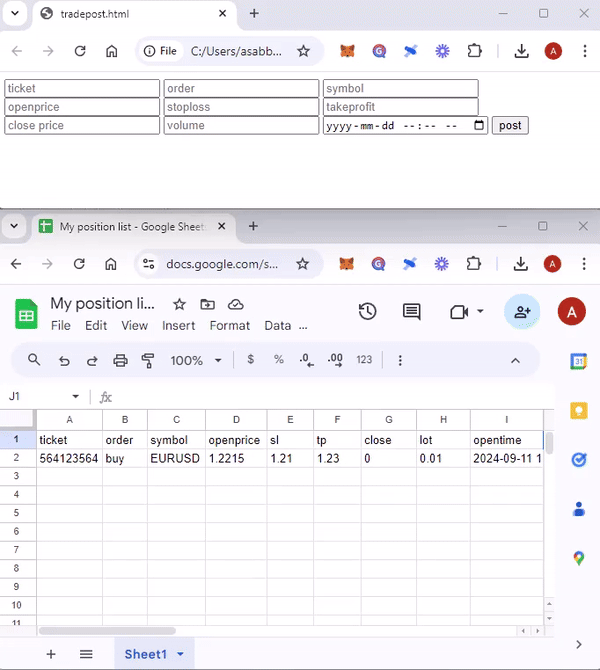
Task: Open site settings icon in Sheets address bar
Action: 148,264
